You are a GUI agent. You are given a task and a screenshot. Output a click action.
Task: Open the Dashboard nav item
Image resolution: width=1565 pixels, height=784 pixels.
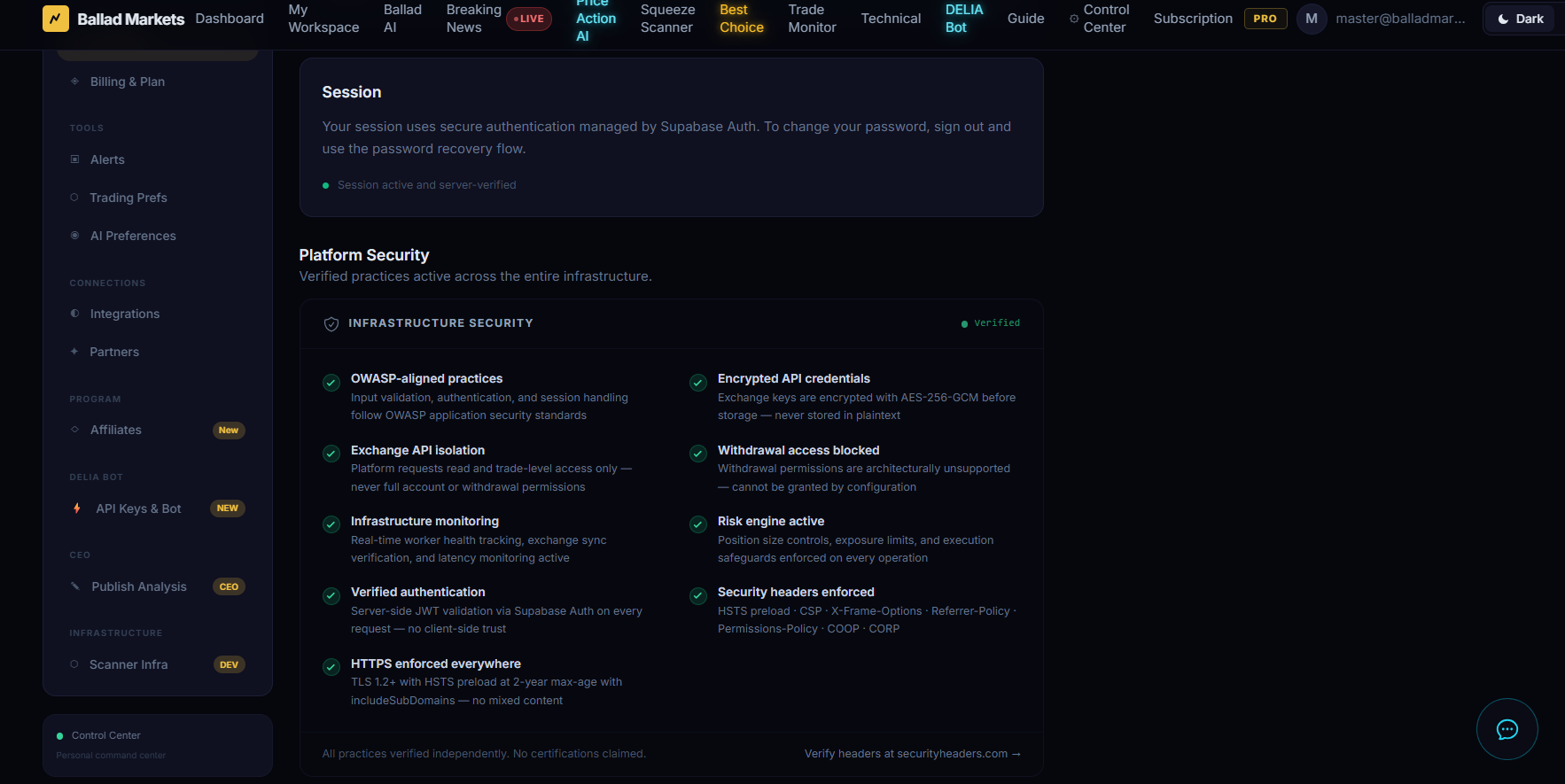(x=230, y=19)
